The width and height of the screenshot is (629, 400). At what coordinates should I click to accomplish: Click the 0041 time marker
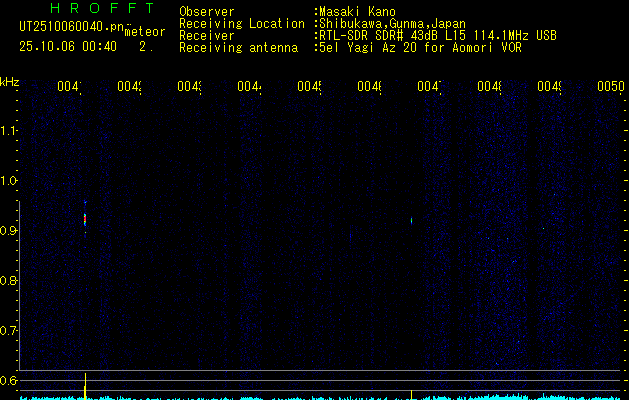tap(69, 86)
